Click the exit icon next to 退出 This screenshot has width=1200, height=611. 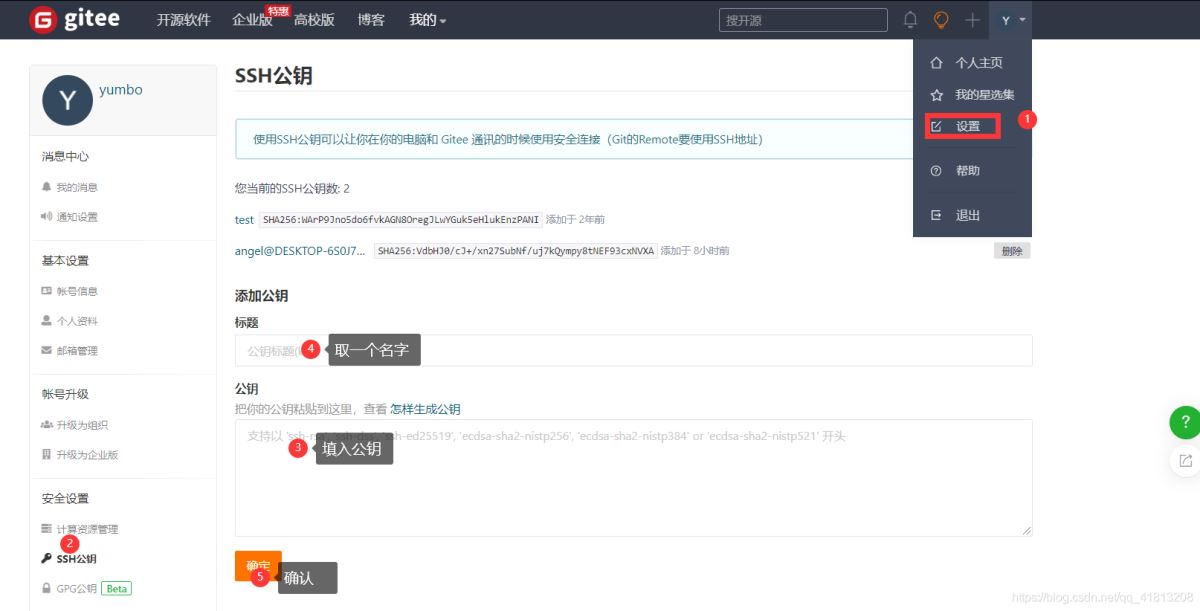coord(936,214)
